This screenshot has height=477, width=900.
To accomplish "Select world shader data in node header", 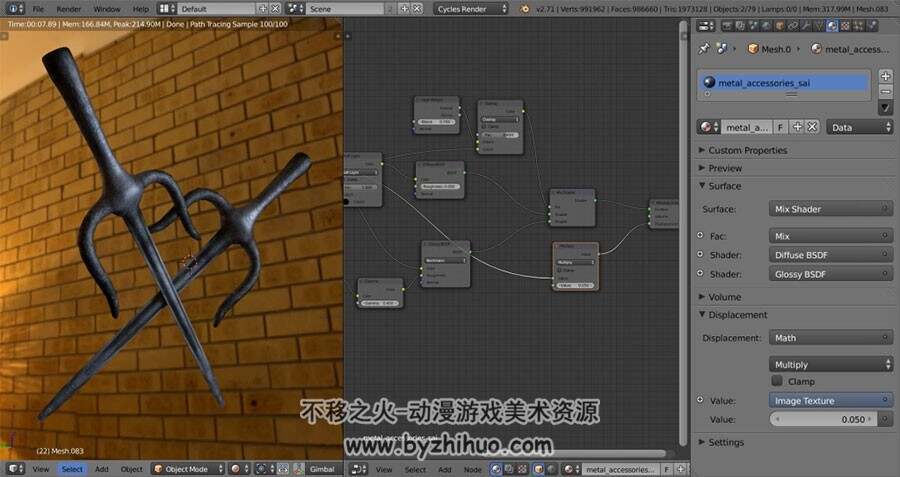I will [552, 470].
